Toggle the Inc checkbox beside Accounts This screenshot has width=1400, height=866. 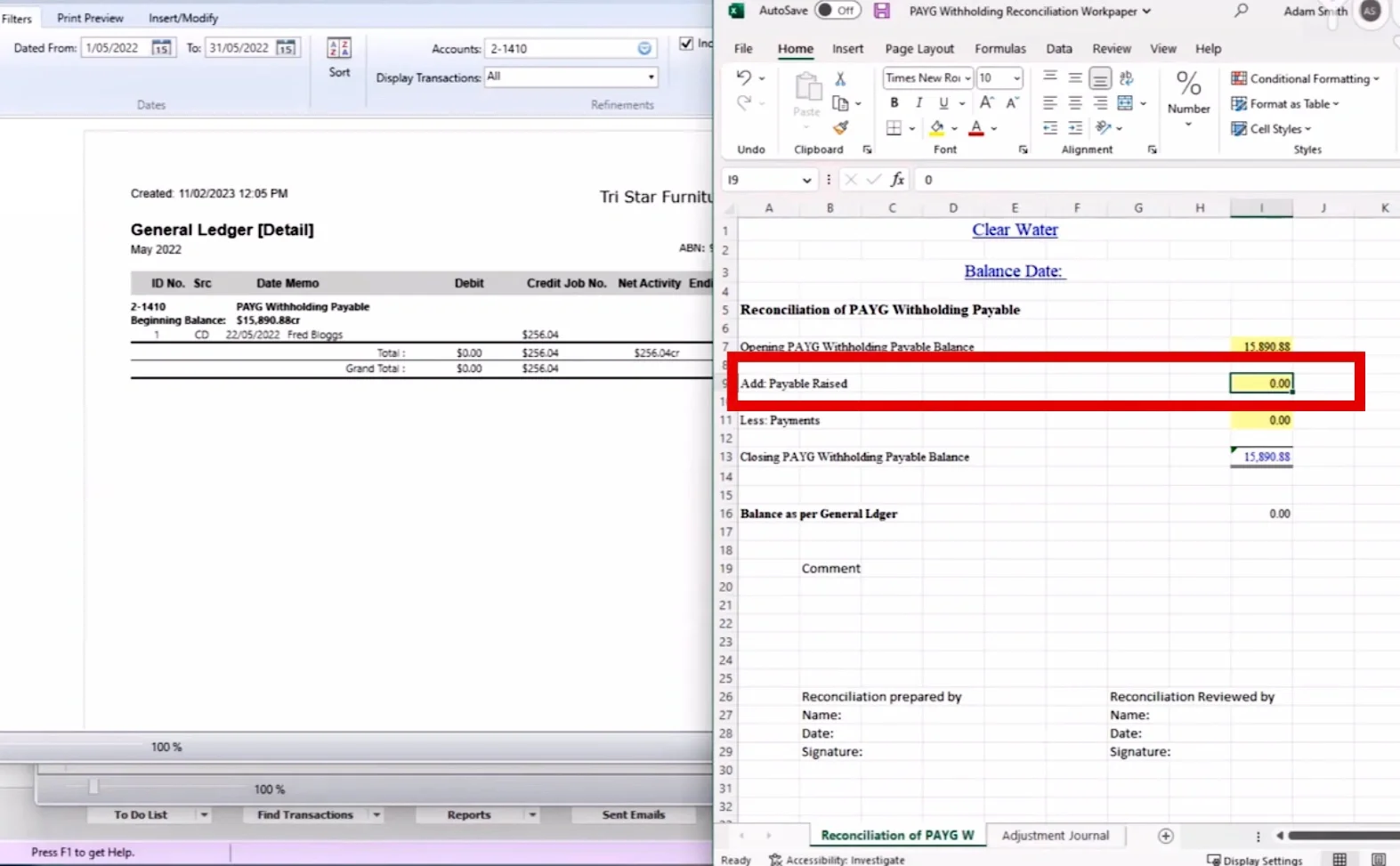tap(686, 43)
